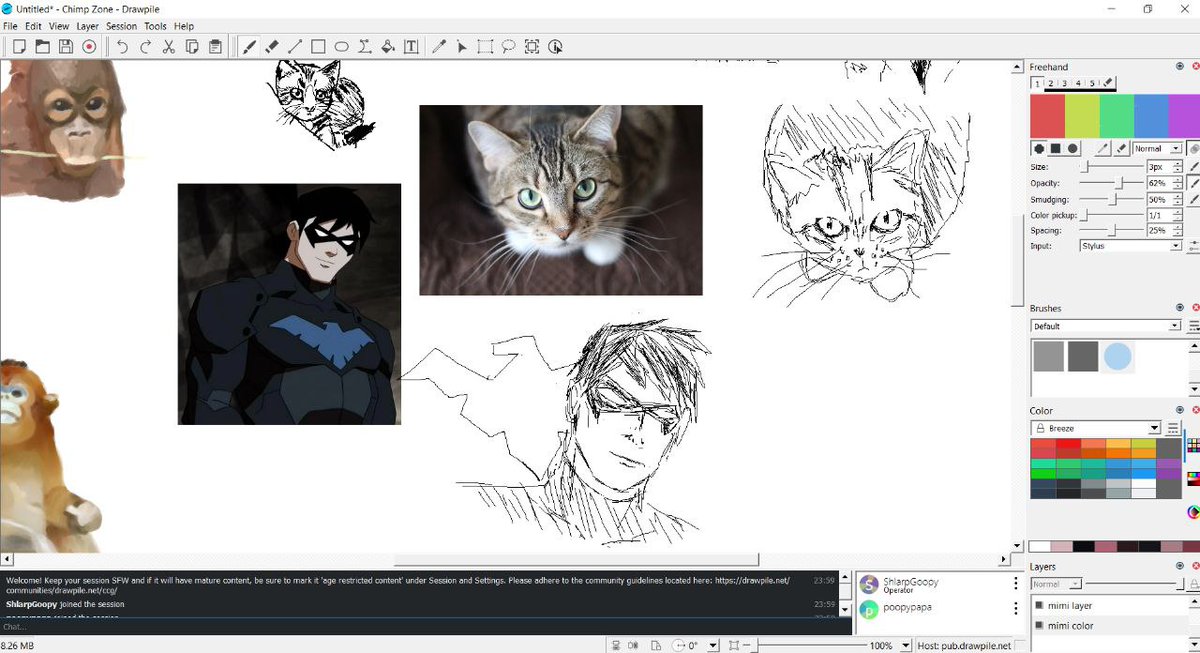Start recording with the red record icon

click(x=89, y=46)
